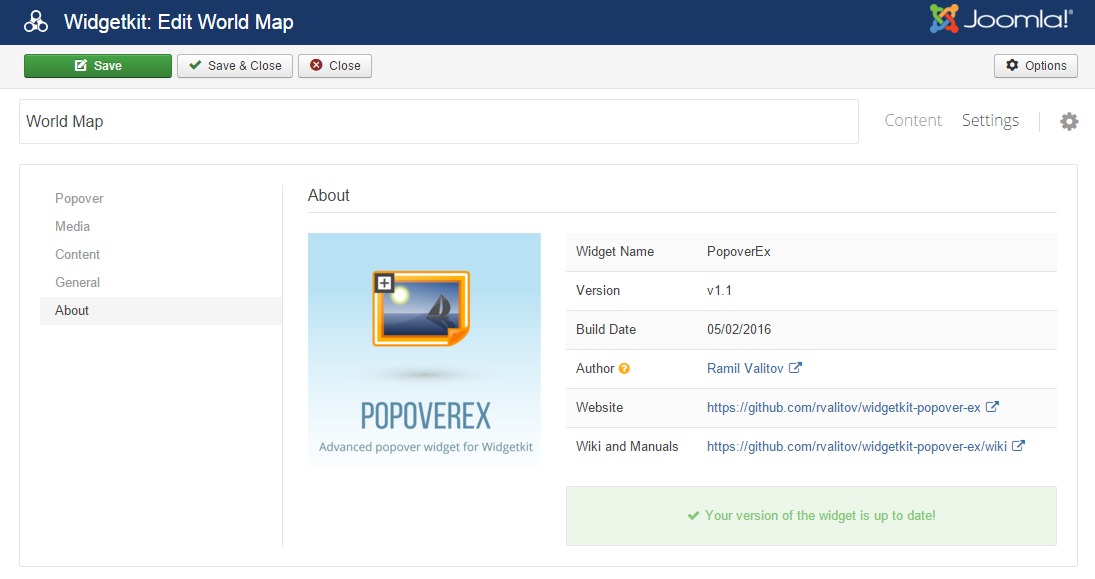The image size is (1095, 579).
Task: Click Save & Close button
Action: pyautogui.click(x=235, y=66)
